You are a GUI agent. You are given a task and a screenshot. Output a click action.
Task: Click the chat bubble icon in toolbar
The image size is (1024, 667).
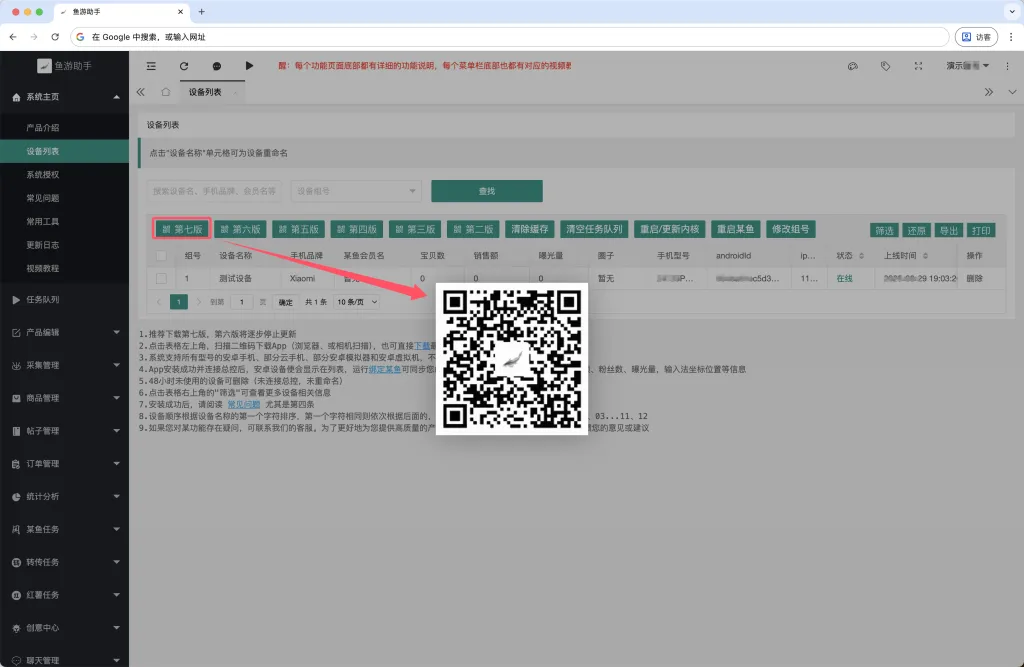(x=217, y=66)
